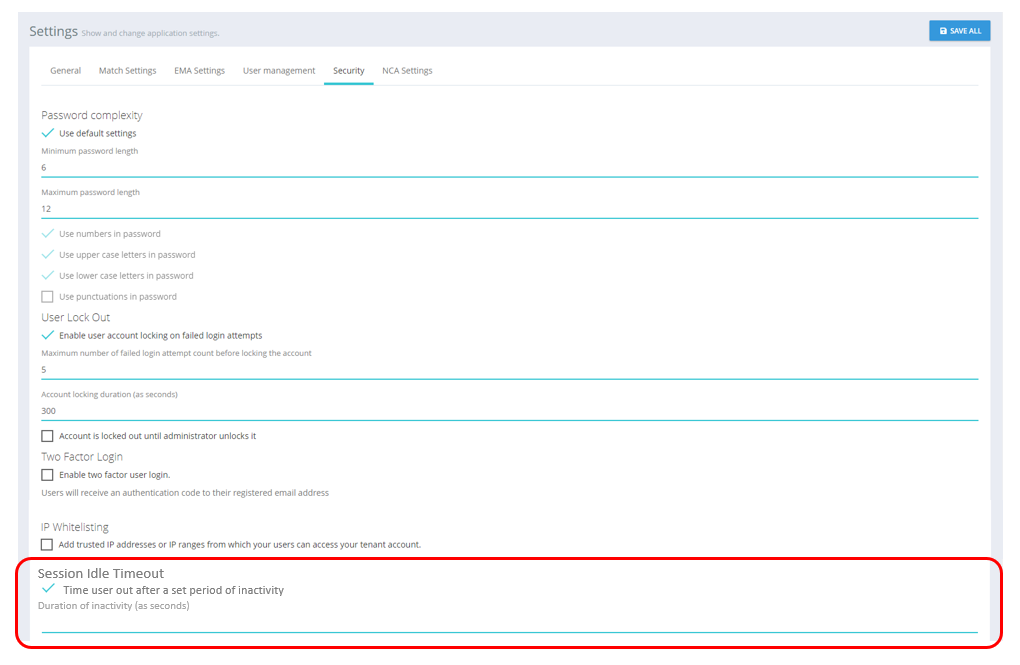Click the Account locking duration field
This screenshot has height=665, width=1020.
tap(509, 411)
